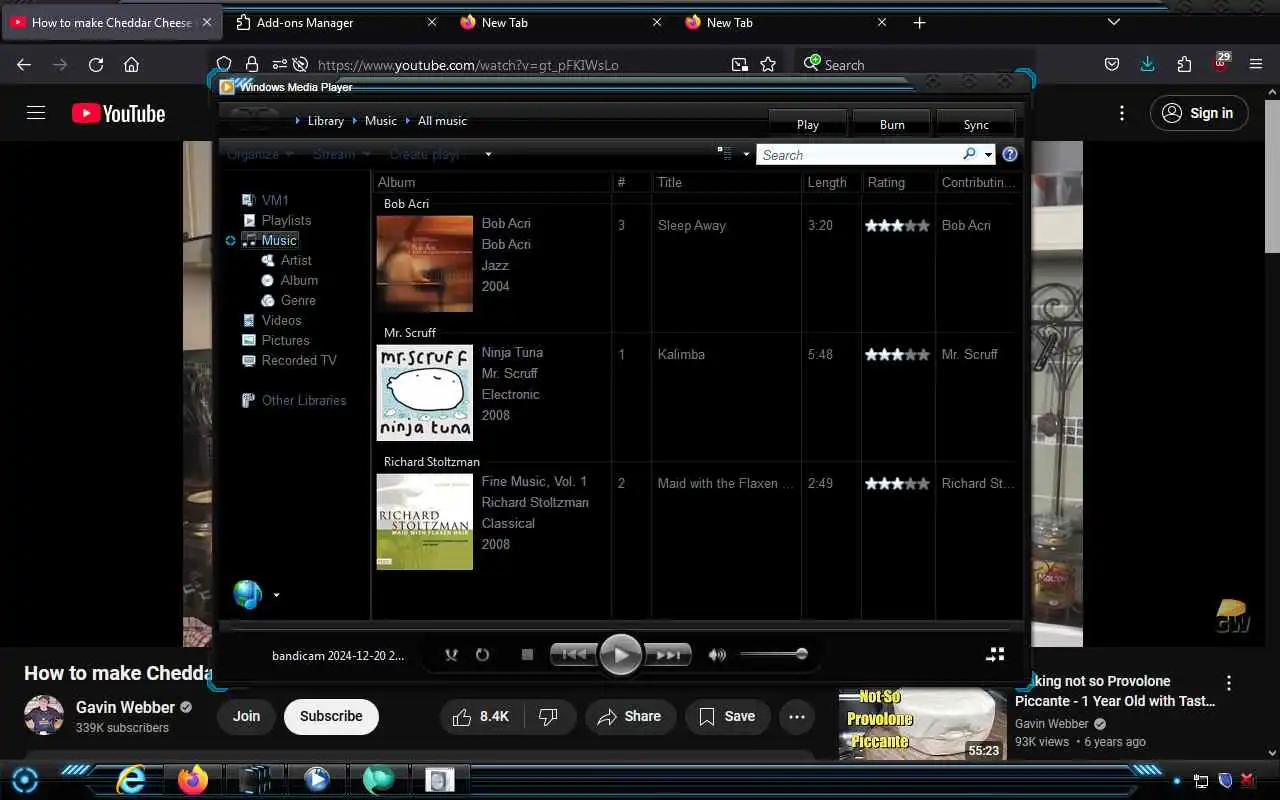Open Firefox application menu
Viewport: 1280px width, 800px height.
[1256, 64]
